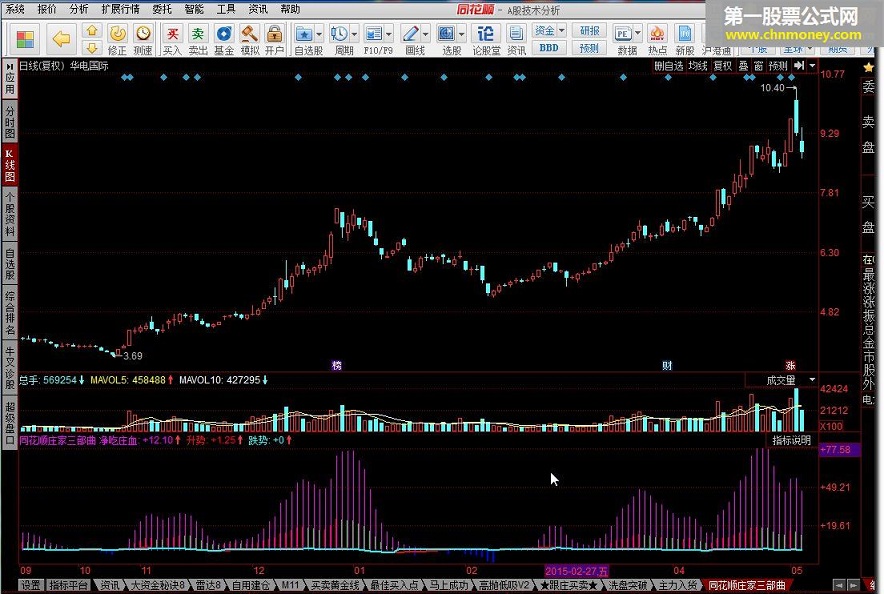Open the 分析 menu

tap(79, 9)
